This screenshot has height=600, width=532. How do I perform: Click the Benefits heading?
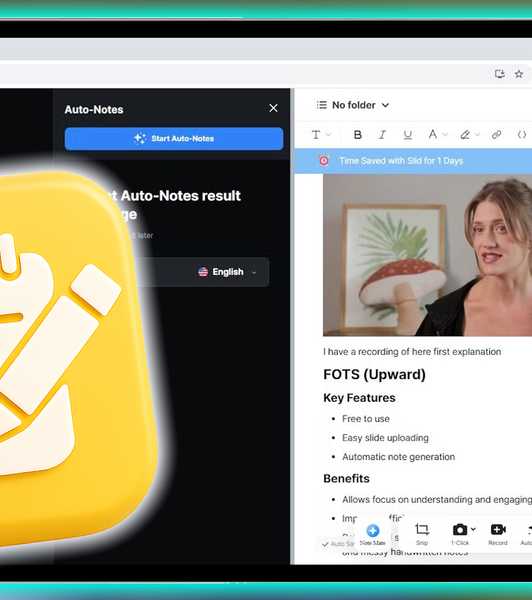click(346, 479)
